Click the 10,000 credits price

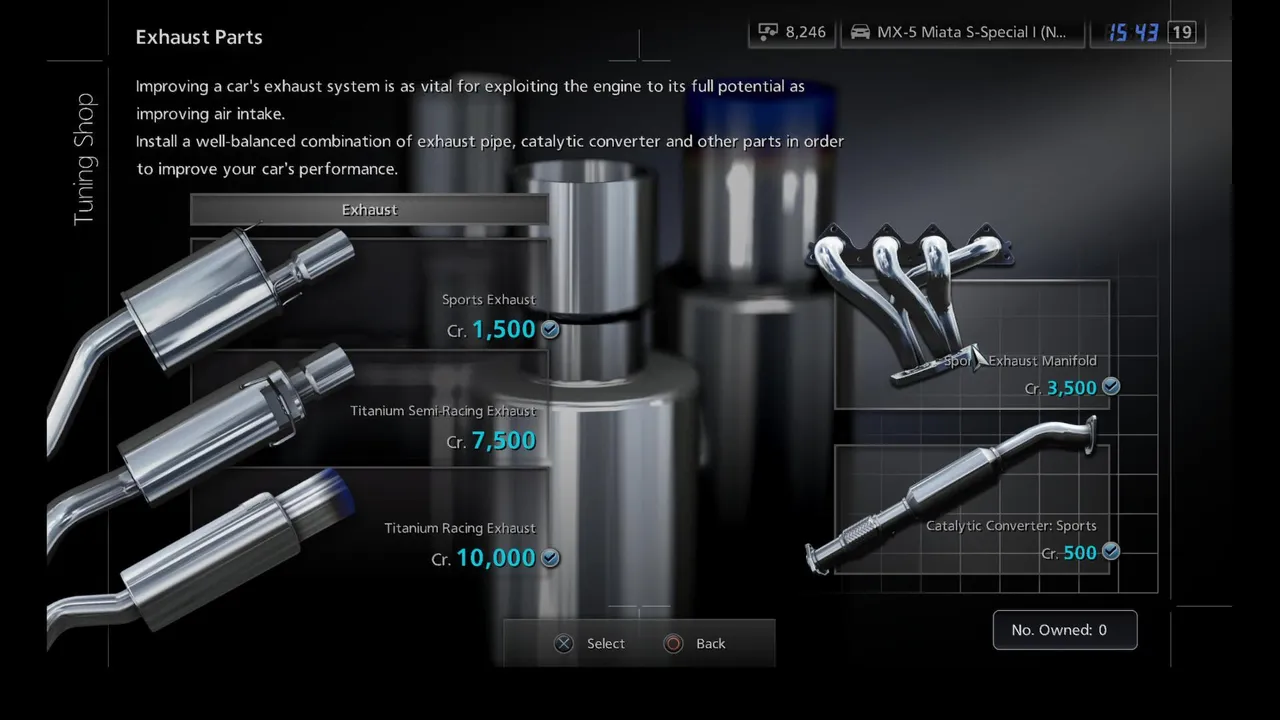point(495,557)
